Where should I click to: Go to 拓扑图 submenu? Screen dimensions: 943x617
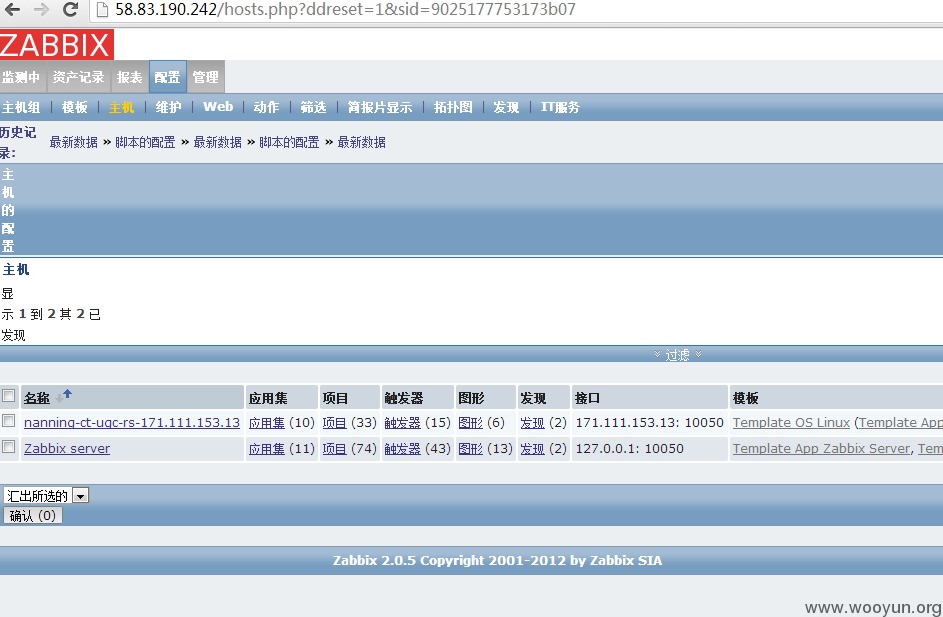coord(453,107)
